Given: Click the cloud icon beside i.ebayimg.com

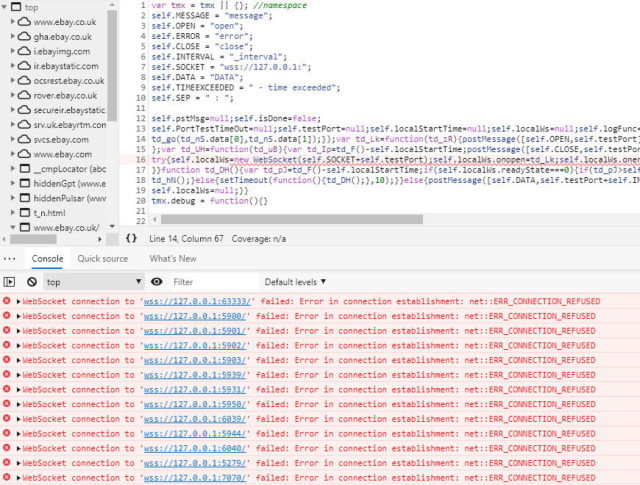Looking at the screenshot, I should coord(24,51).
